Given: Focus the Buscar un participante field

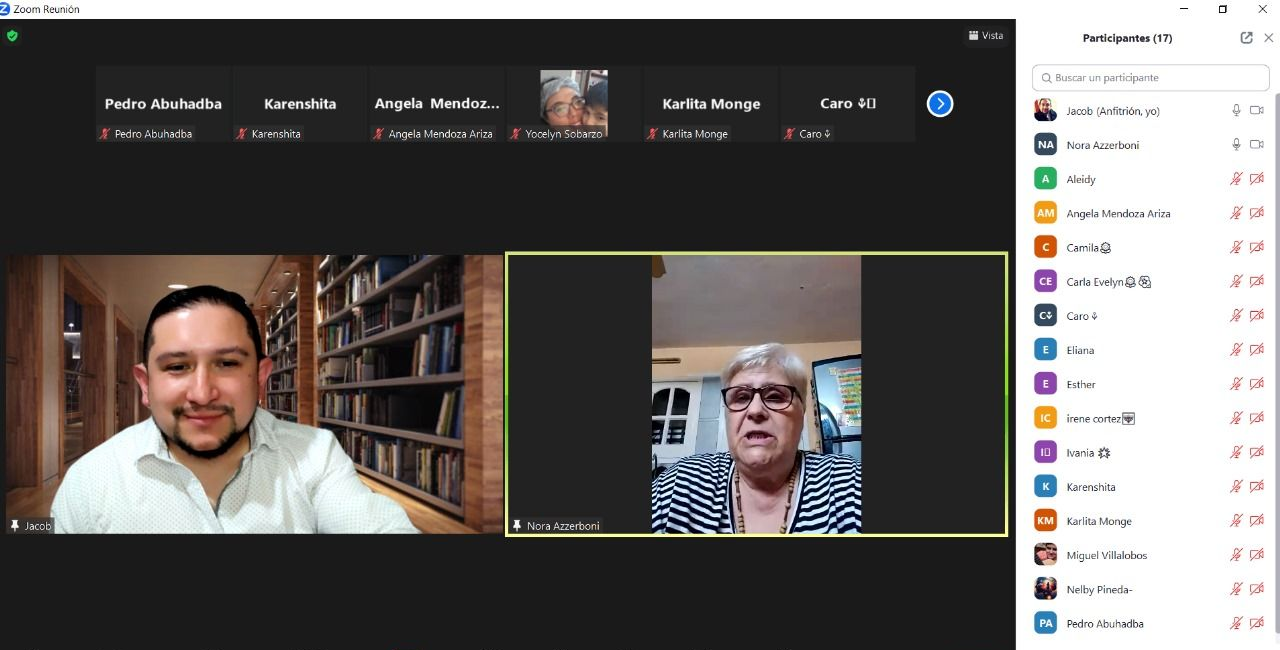Looking at the screenshot, I should [x=1151, y=77].
